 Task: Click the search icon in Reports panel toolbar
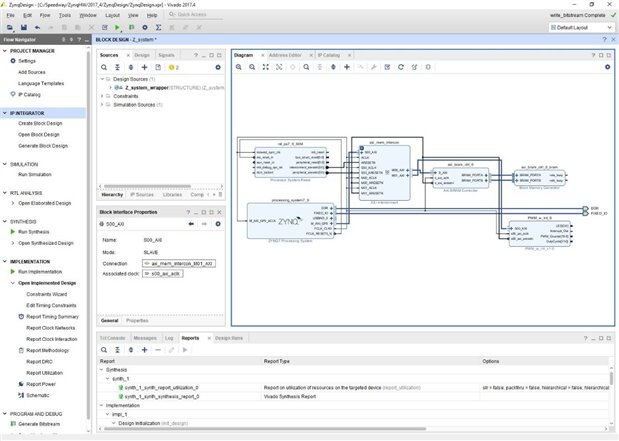tap(104, 350)
